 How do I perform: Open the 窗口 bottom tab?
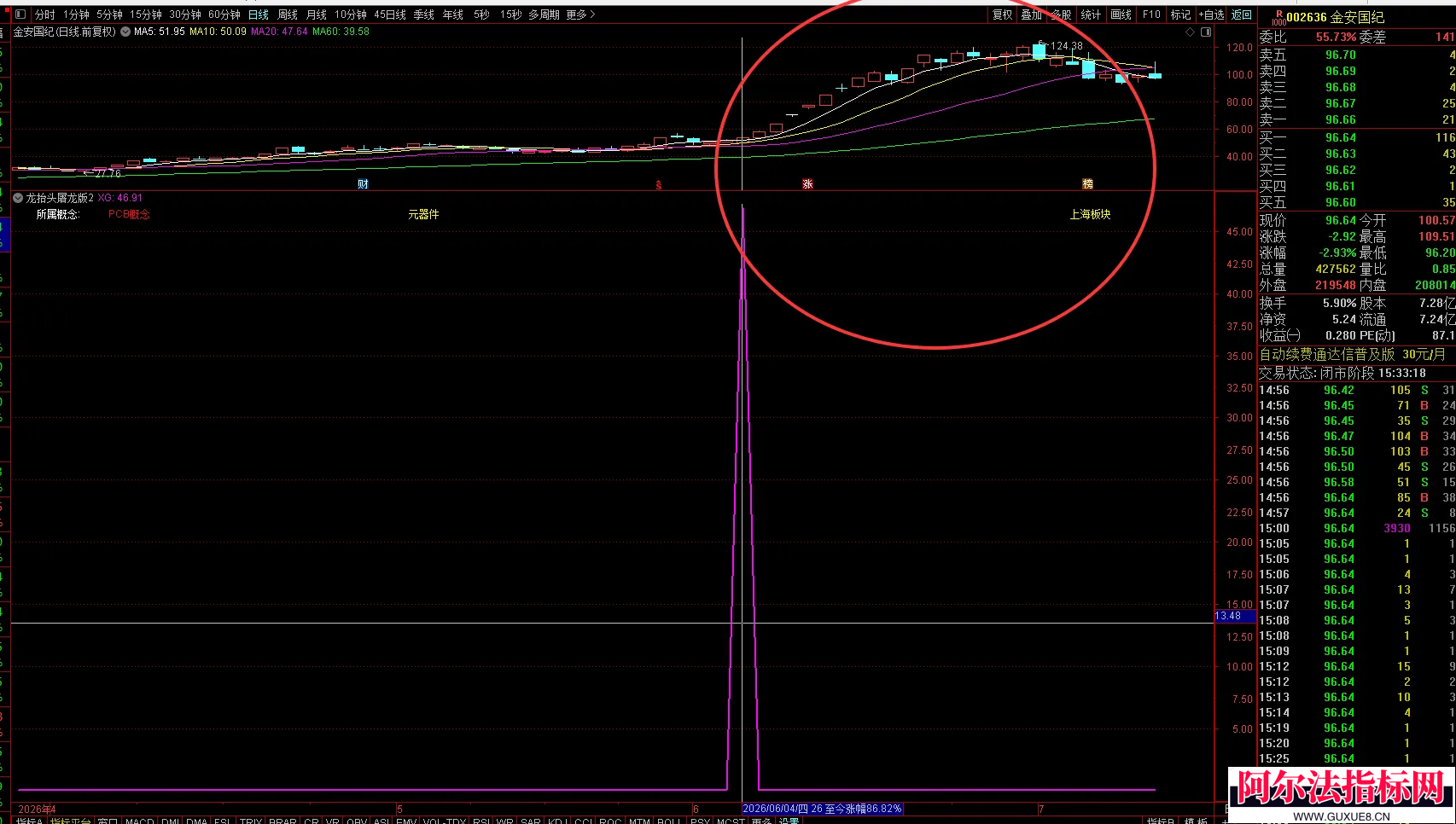tap(108, 821)
